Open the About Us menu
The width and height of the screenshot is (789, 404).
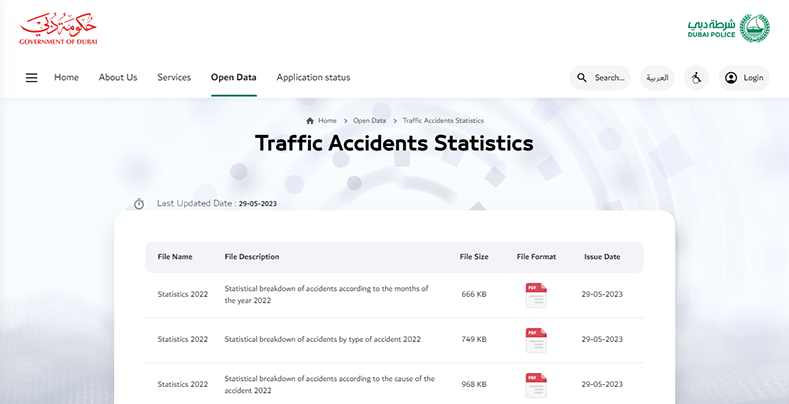[118, 78]
